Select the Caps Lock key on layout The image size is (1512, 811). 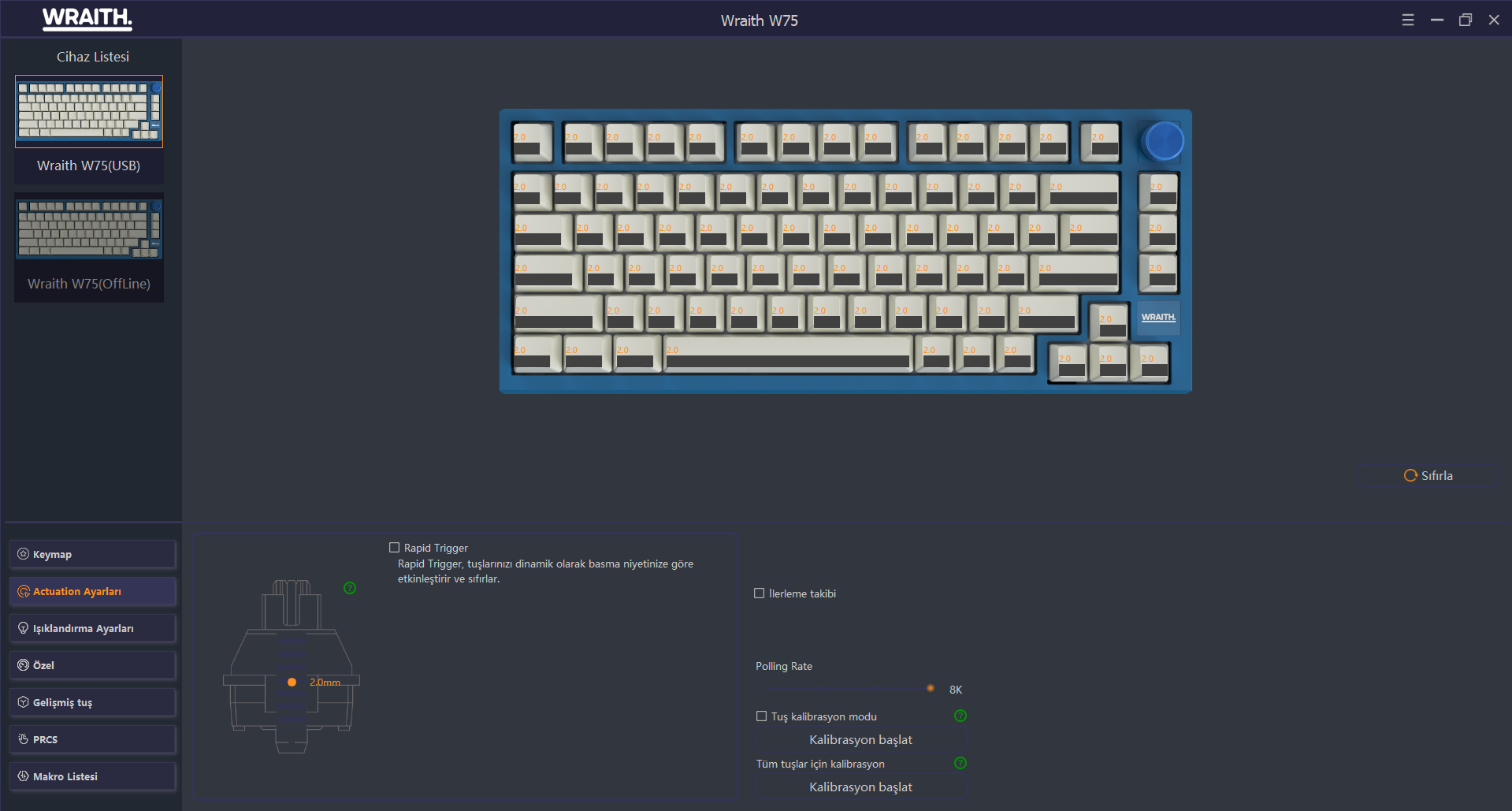pos(548,272)
